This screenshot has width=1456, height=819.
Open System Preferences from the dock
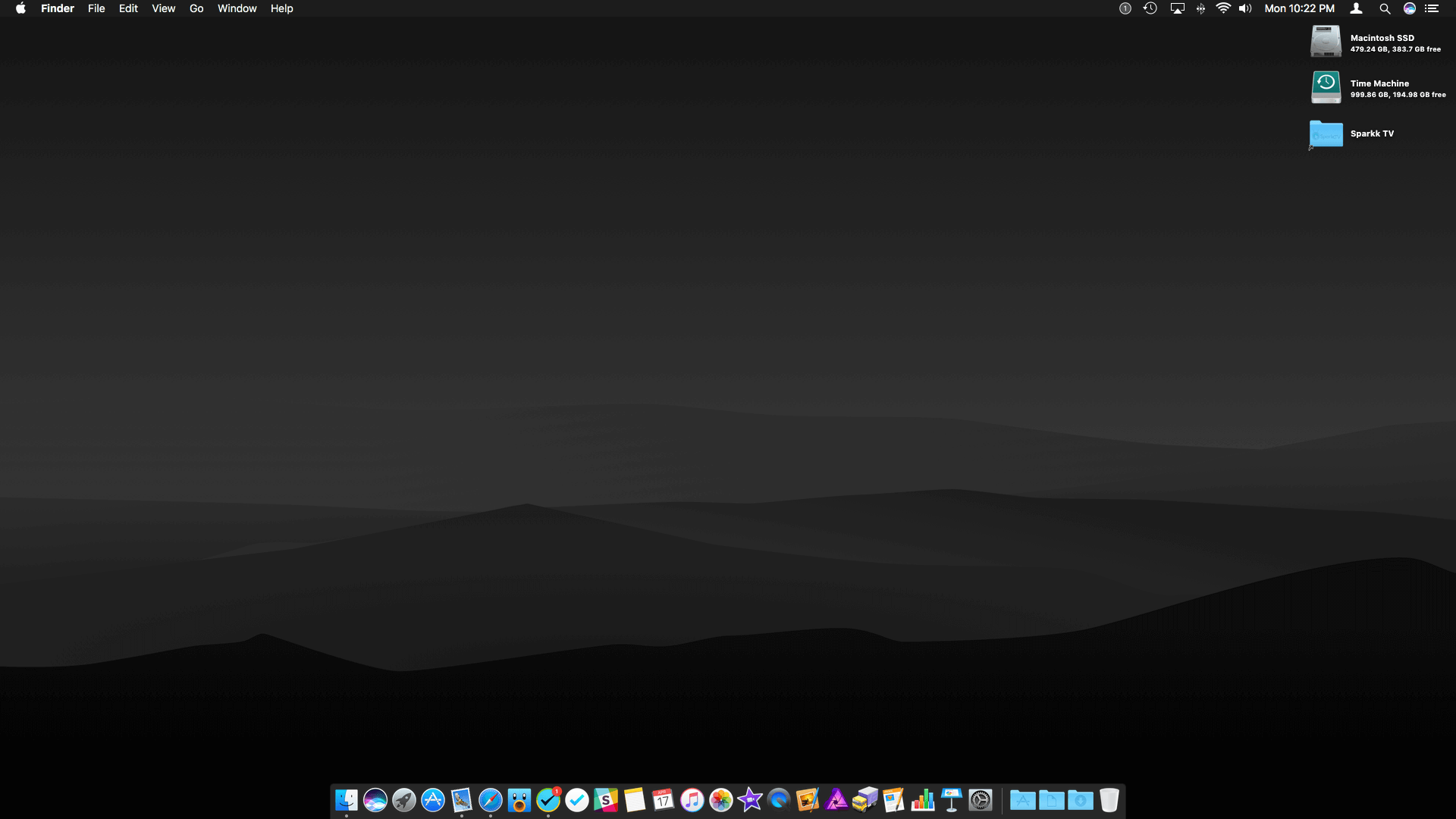(x=981, y=800)
